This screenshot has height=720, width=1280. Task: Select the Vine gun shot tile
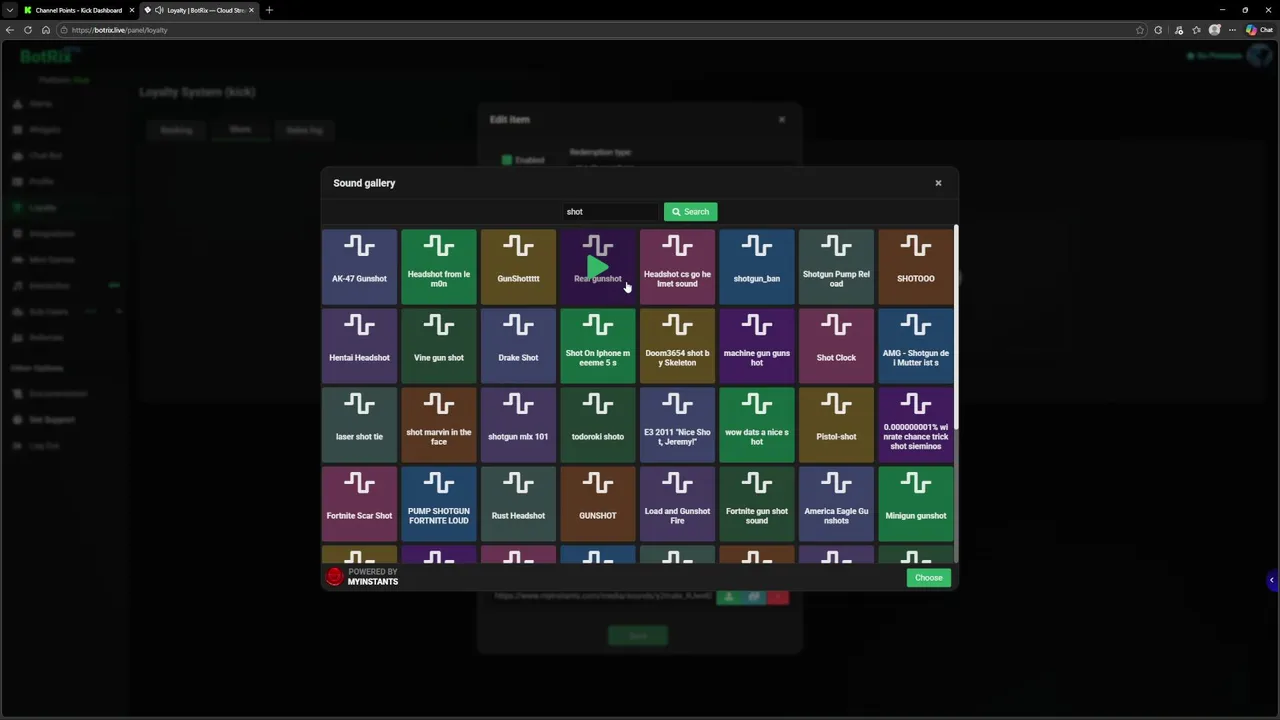point(438,346)
